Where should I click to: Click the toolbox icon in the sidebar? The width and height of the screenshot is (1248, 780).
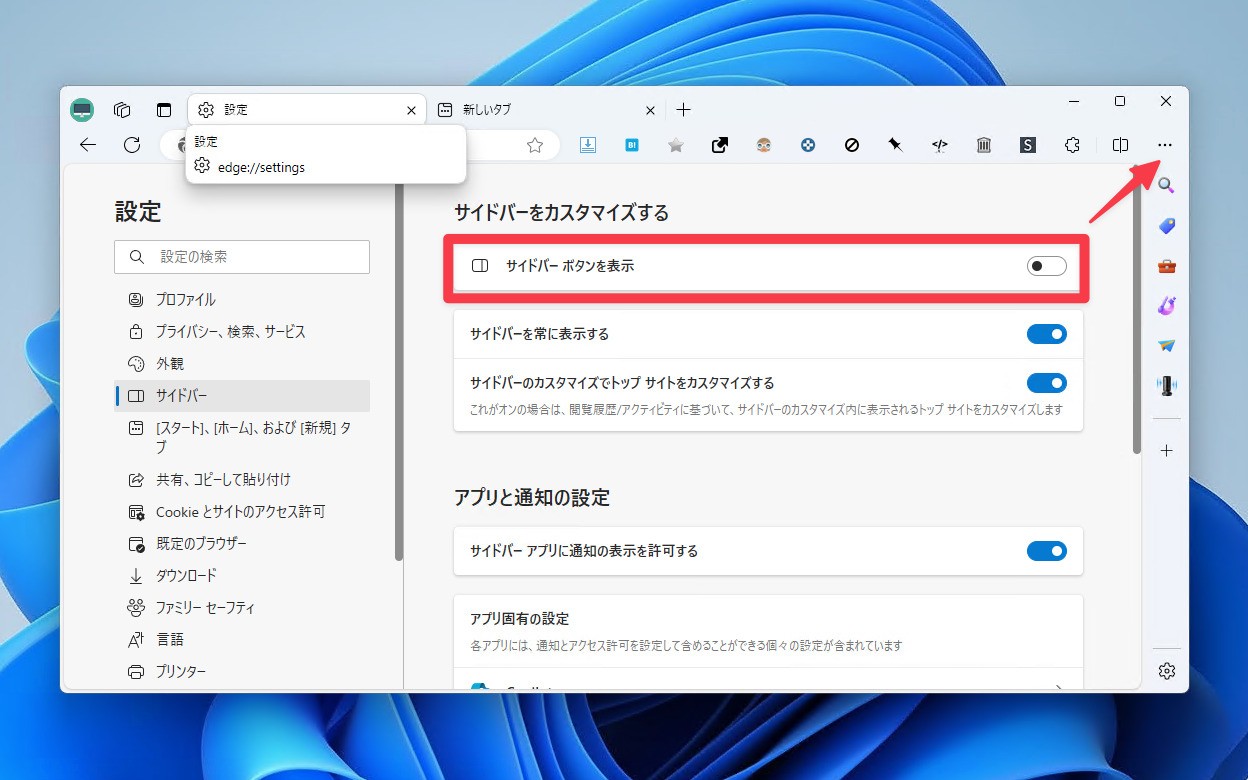click(x=1166, y=266)
